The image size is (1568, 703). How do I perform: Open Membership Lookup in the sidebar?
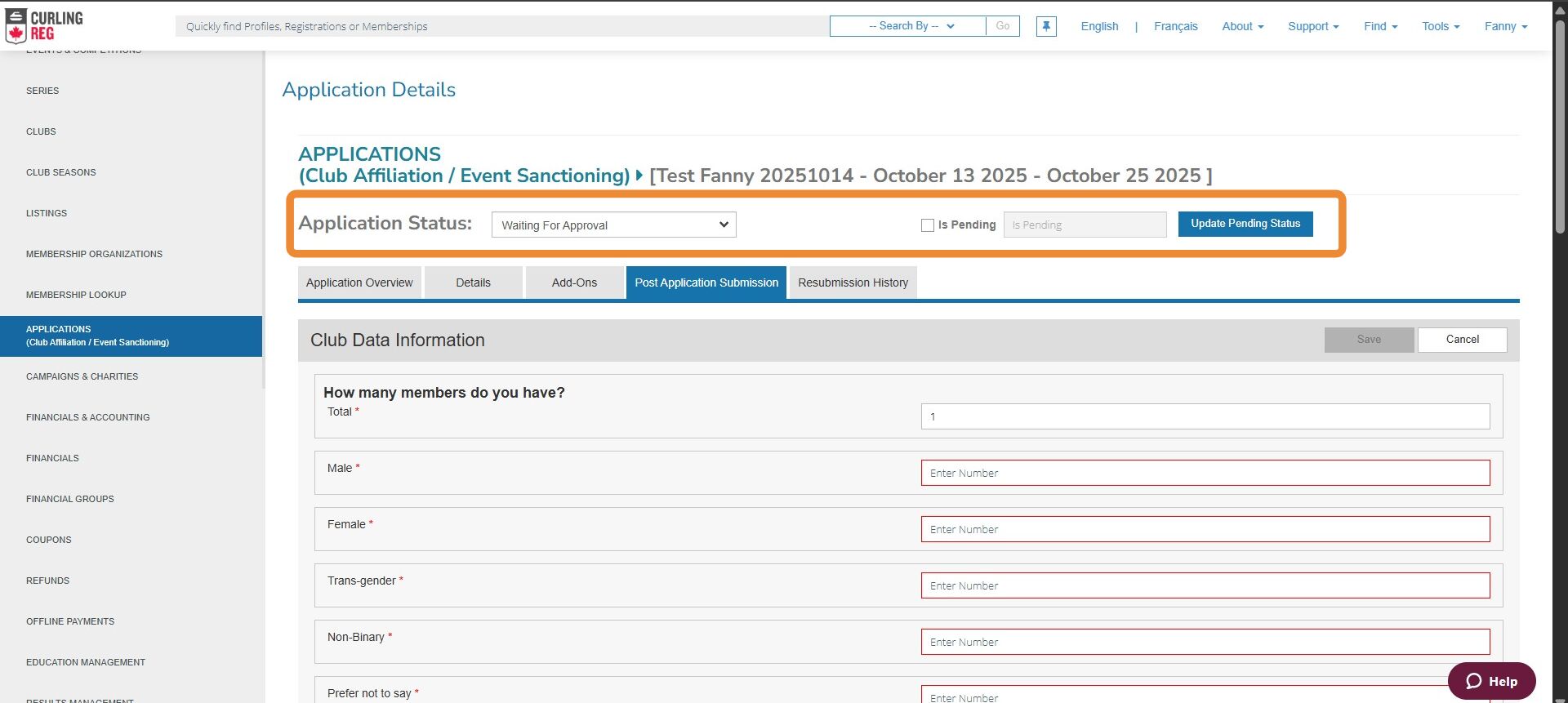point(76,295)
